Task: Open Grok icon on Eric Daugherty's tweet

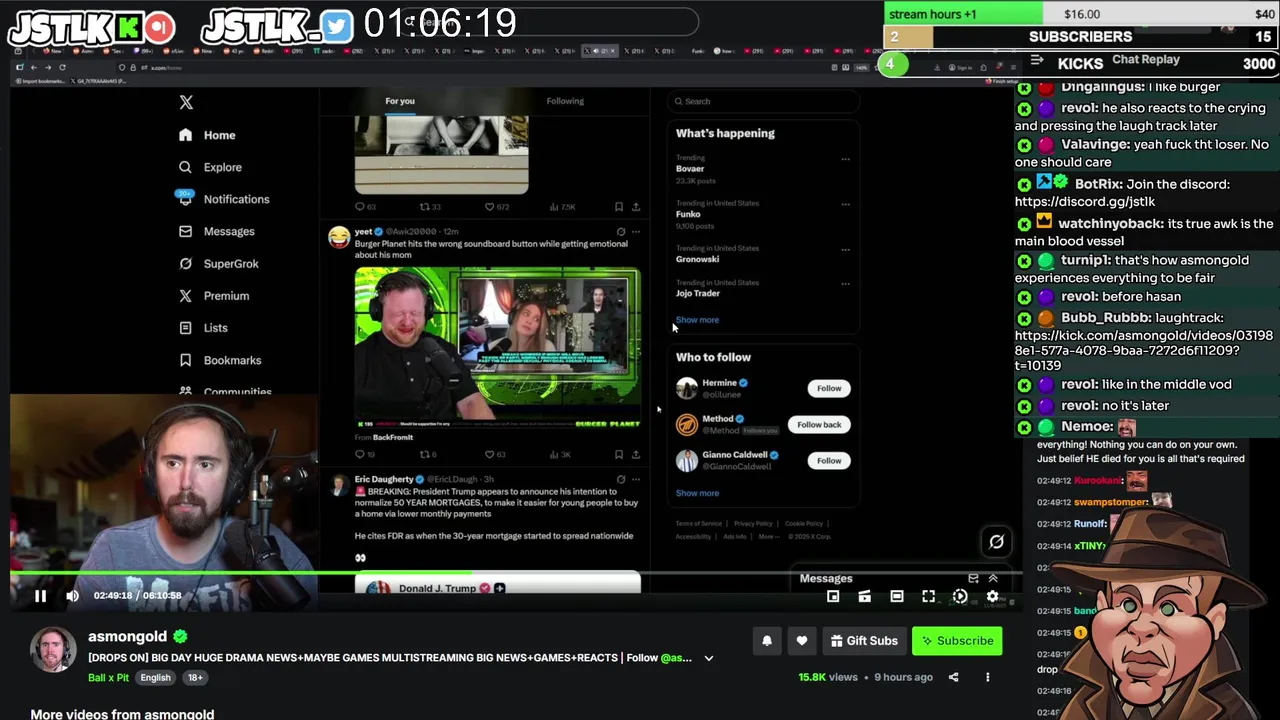Action: point(621,479)
